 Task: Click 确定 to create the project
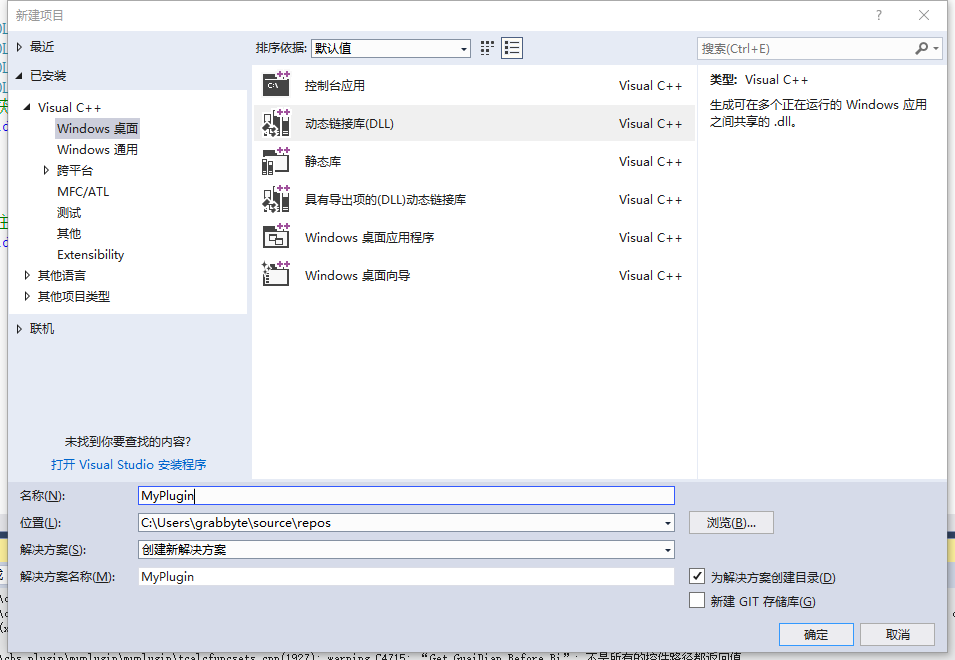pyautogui.click(x=816, y=634)
